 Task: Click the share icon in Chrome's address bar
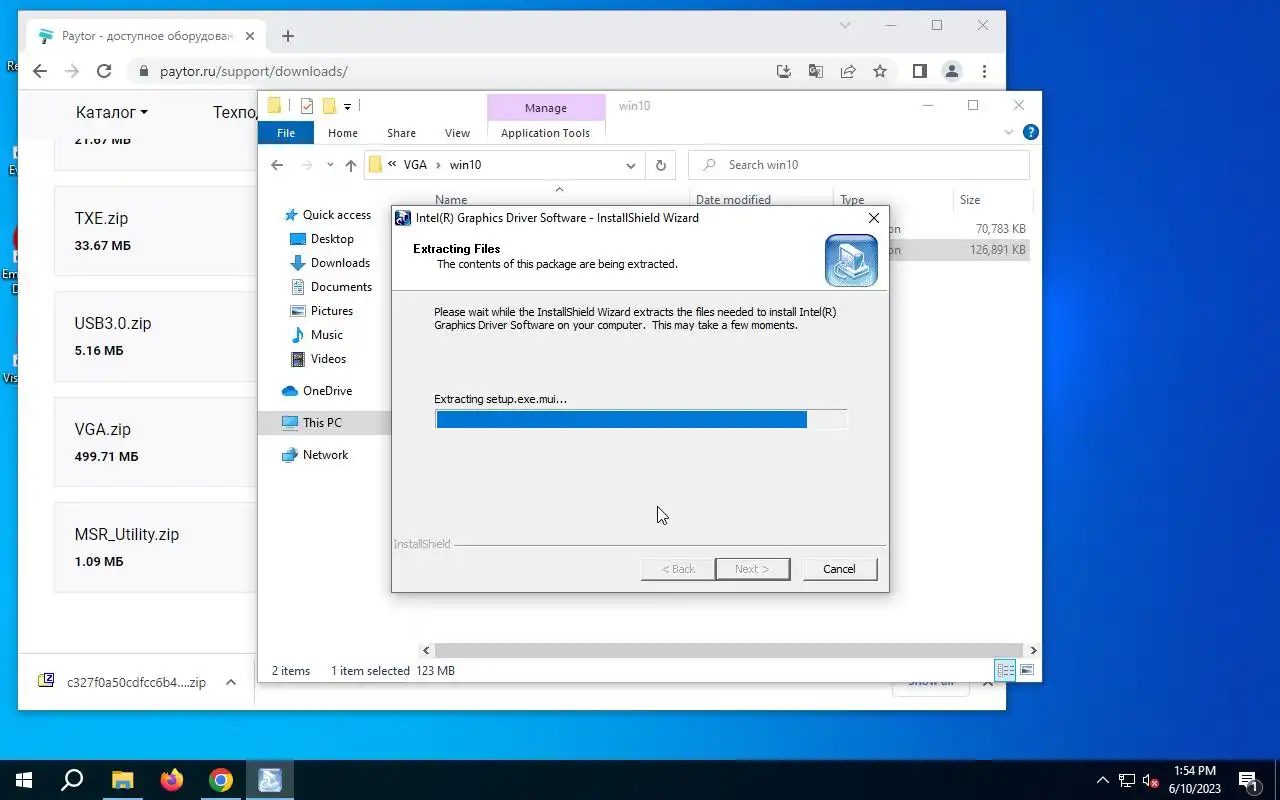(x=848, y=71)
